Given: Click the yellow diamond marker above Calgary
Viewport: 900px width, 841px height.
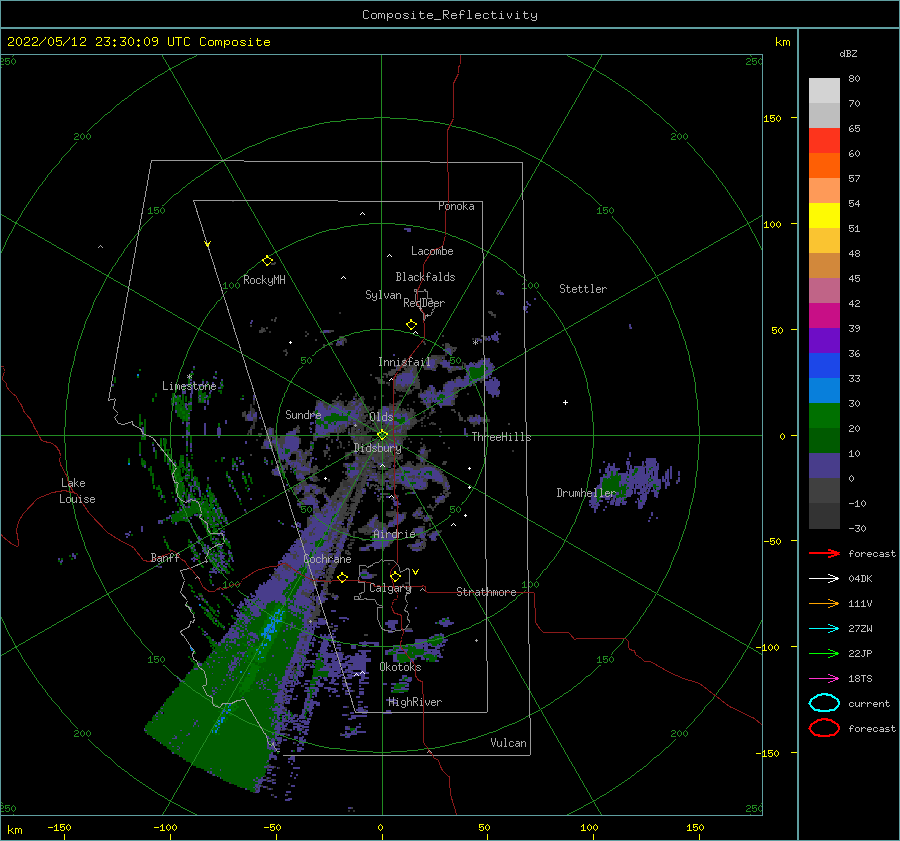Looking at the screenshot, I should pos(395,576).
